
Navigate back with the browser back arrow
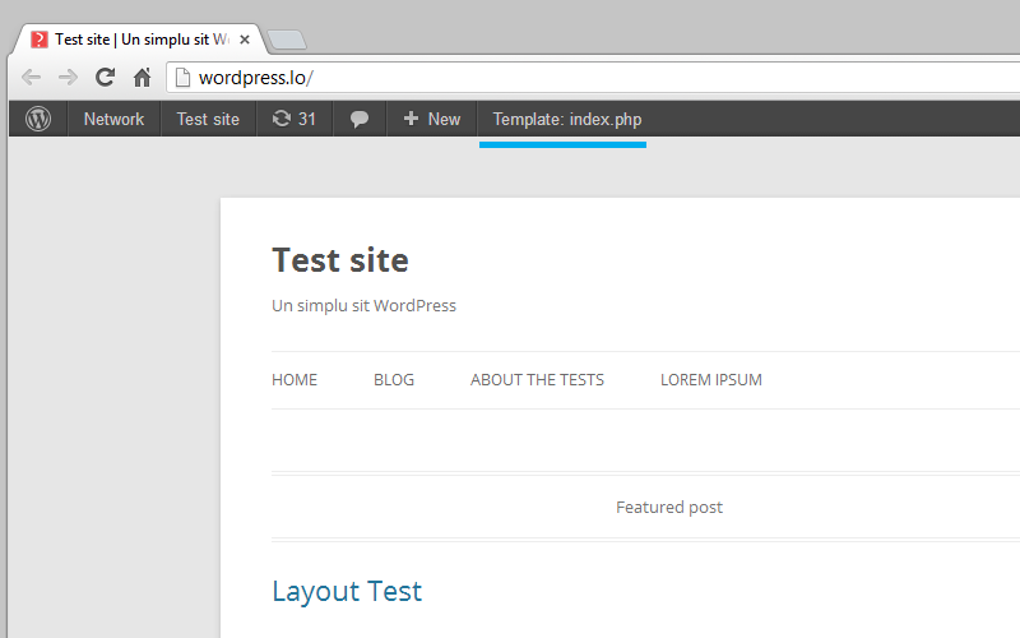coord(31,77)
